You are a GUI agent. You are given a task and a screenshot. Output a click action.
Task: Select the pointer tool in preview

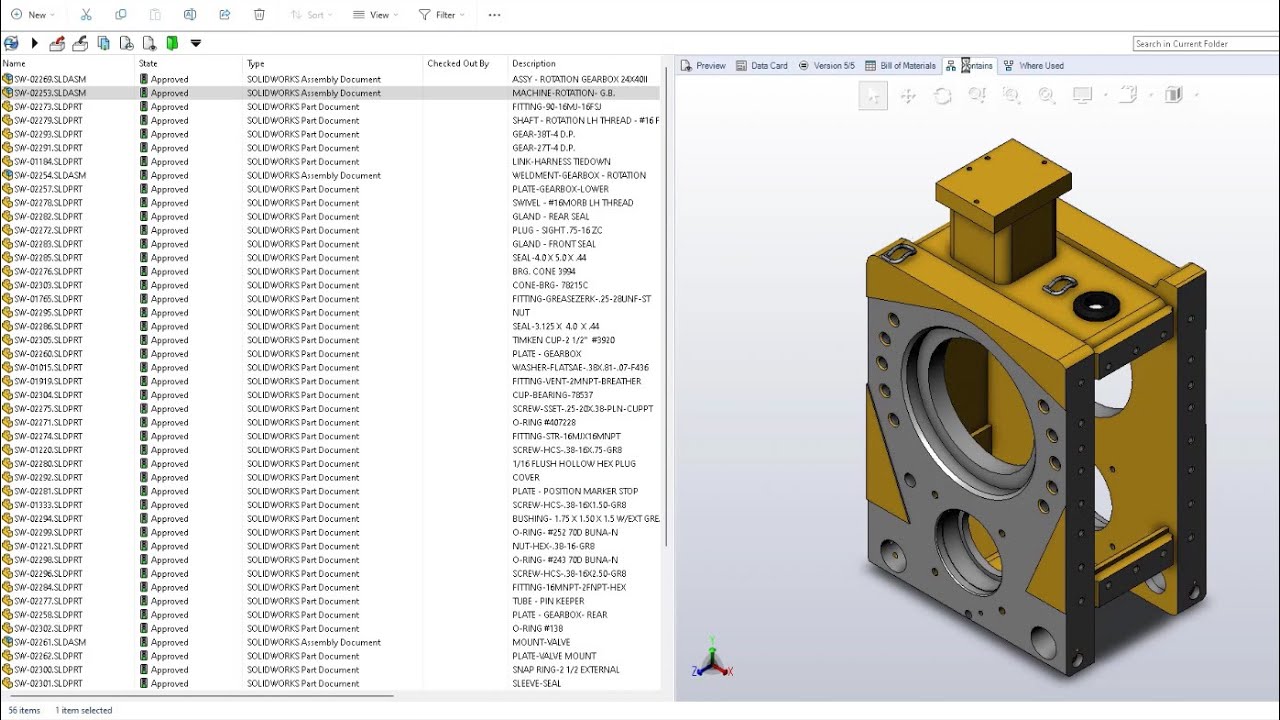pos(873,95)
